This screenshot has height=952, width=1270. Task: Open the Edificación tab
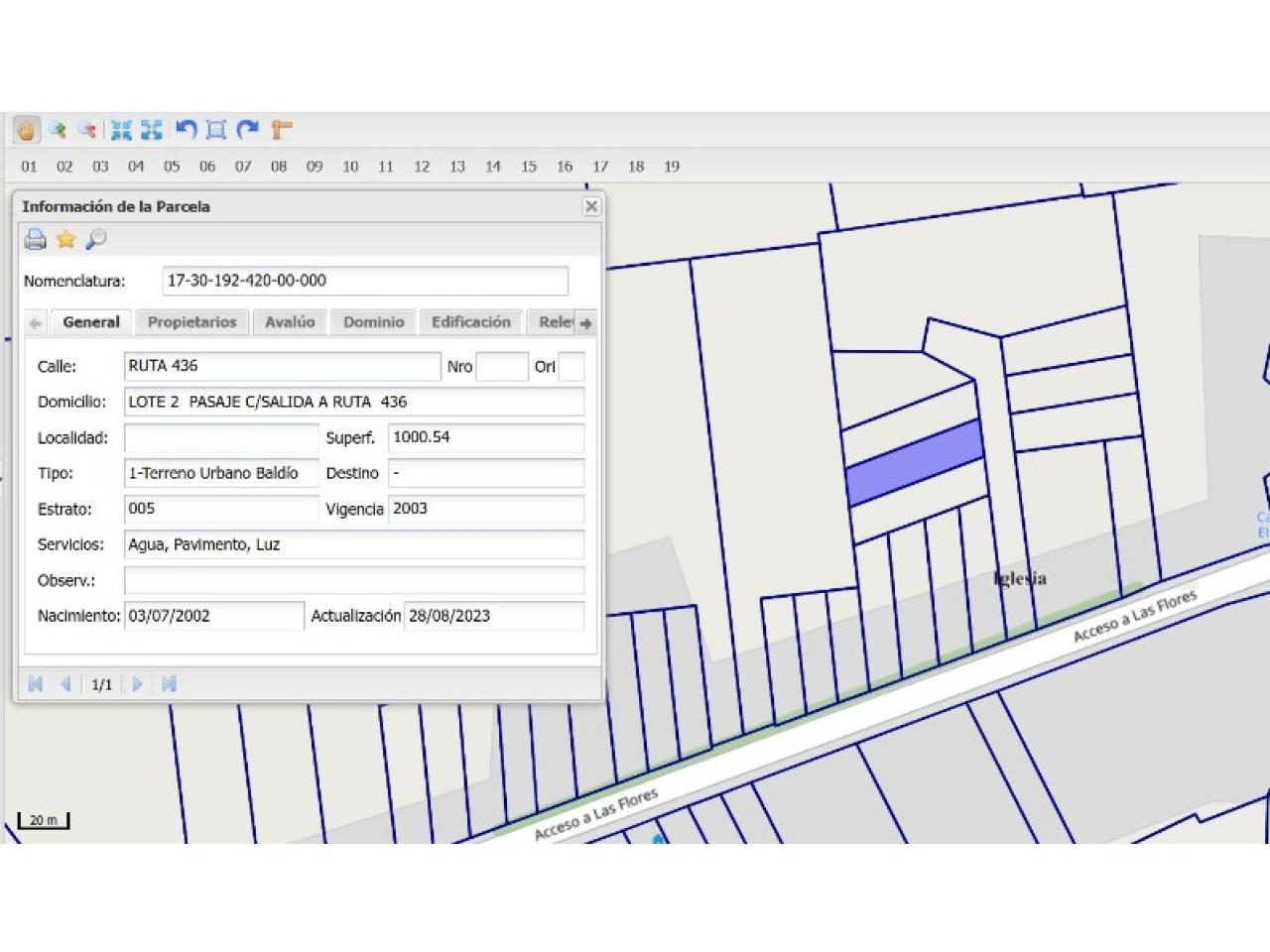tap(470, 322)
